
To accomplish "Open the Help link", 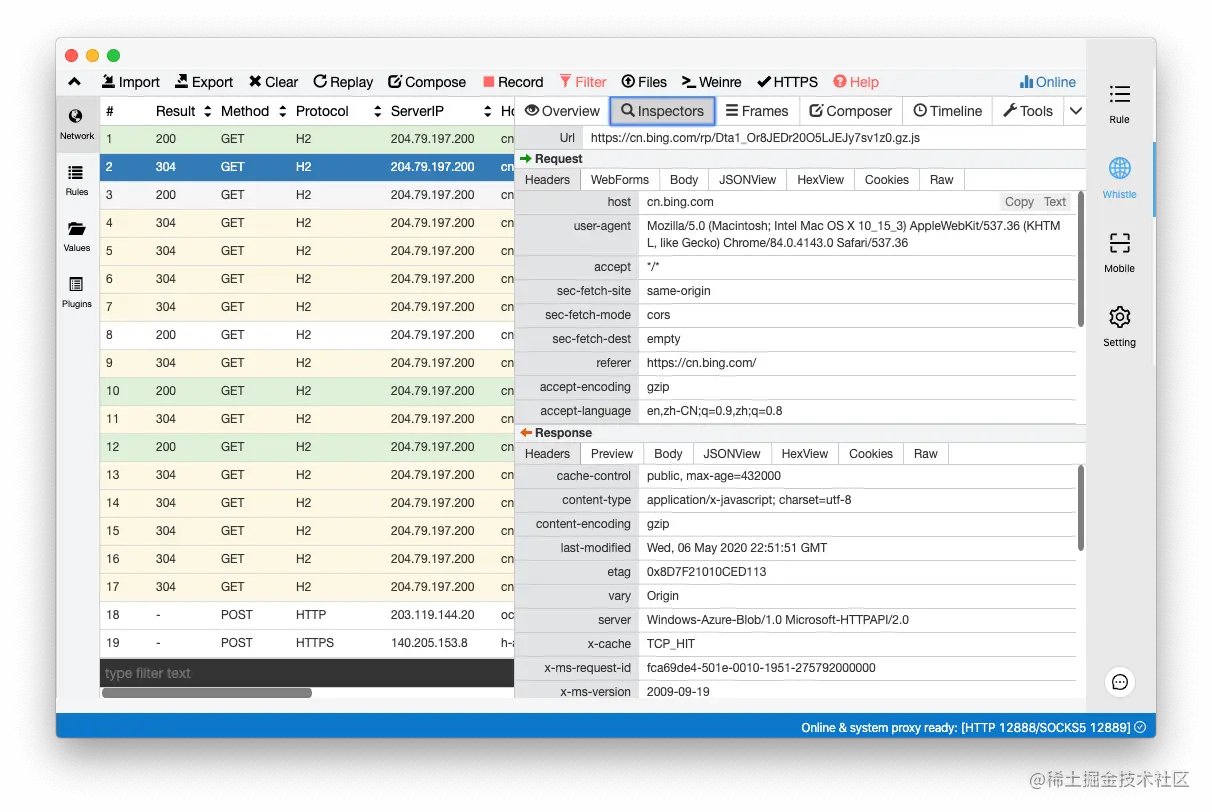I will tap(856, 82).
